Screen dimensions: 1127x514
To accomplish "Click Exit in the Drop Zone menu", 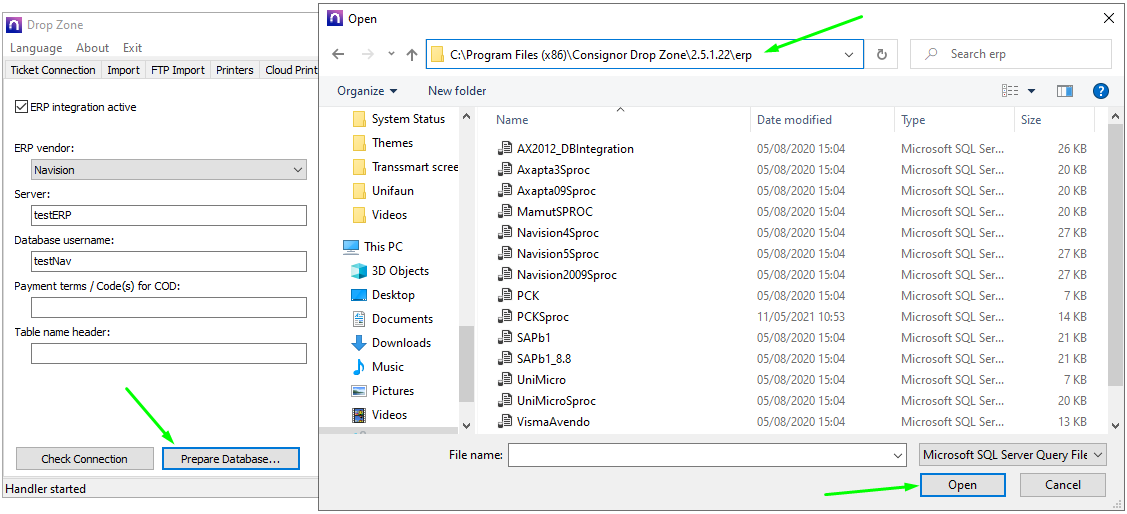I will pos(132,48).
